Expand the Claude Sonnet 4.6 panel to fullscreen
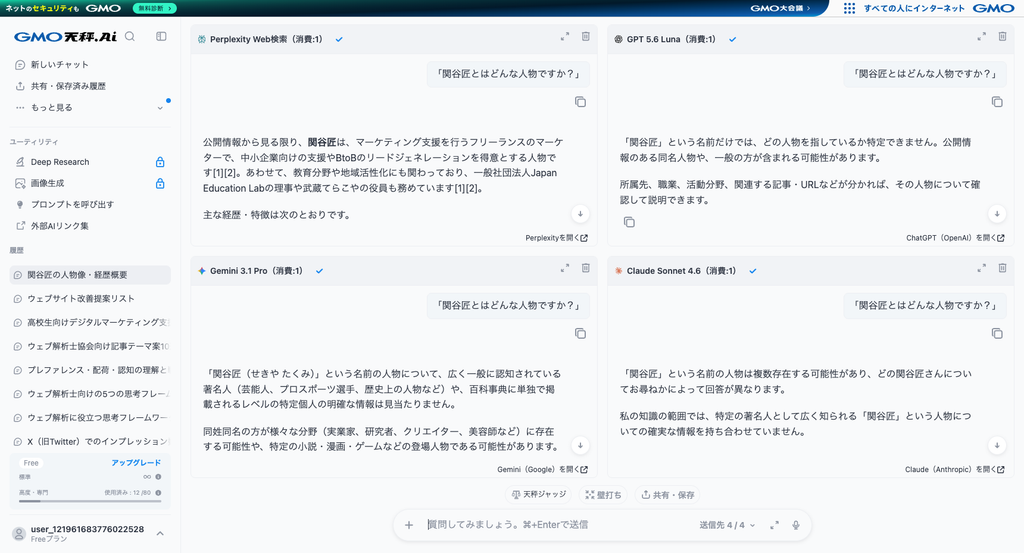1024x553 pixels. pos(982,268)
